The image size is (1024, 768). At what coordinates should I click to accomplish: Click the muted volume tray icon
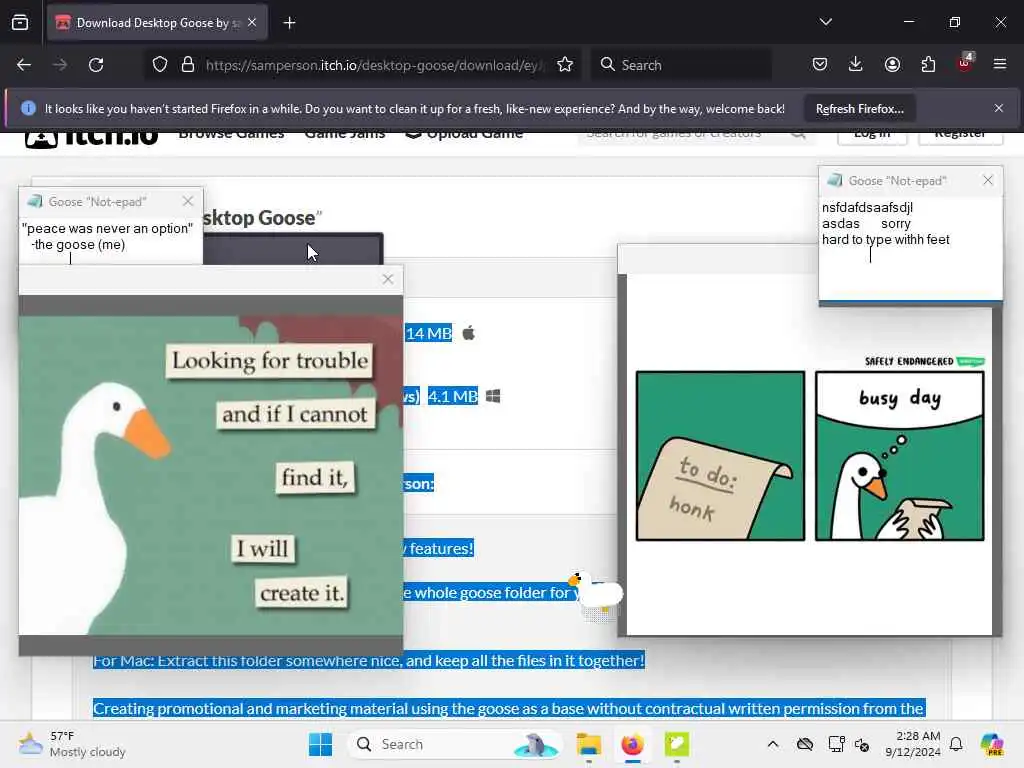point(863,744)
